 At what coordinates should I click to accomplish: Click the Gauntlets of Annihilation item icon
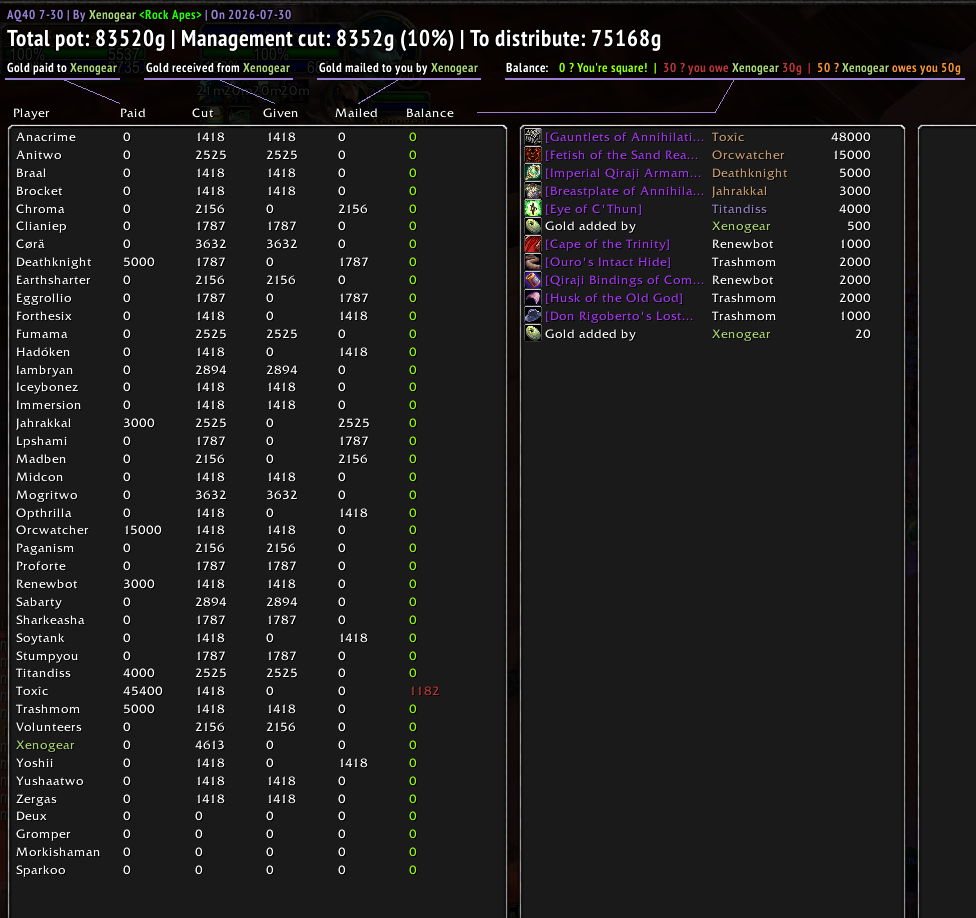click(x=533, y=136)
